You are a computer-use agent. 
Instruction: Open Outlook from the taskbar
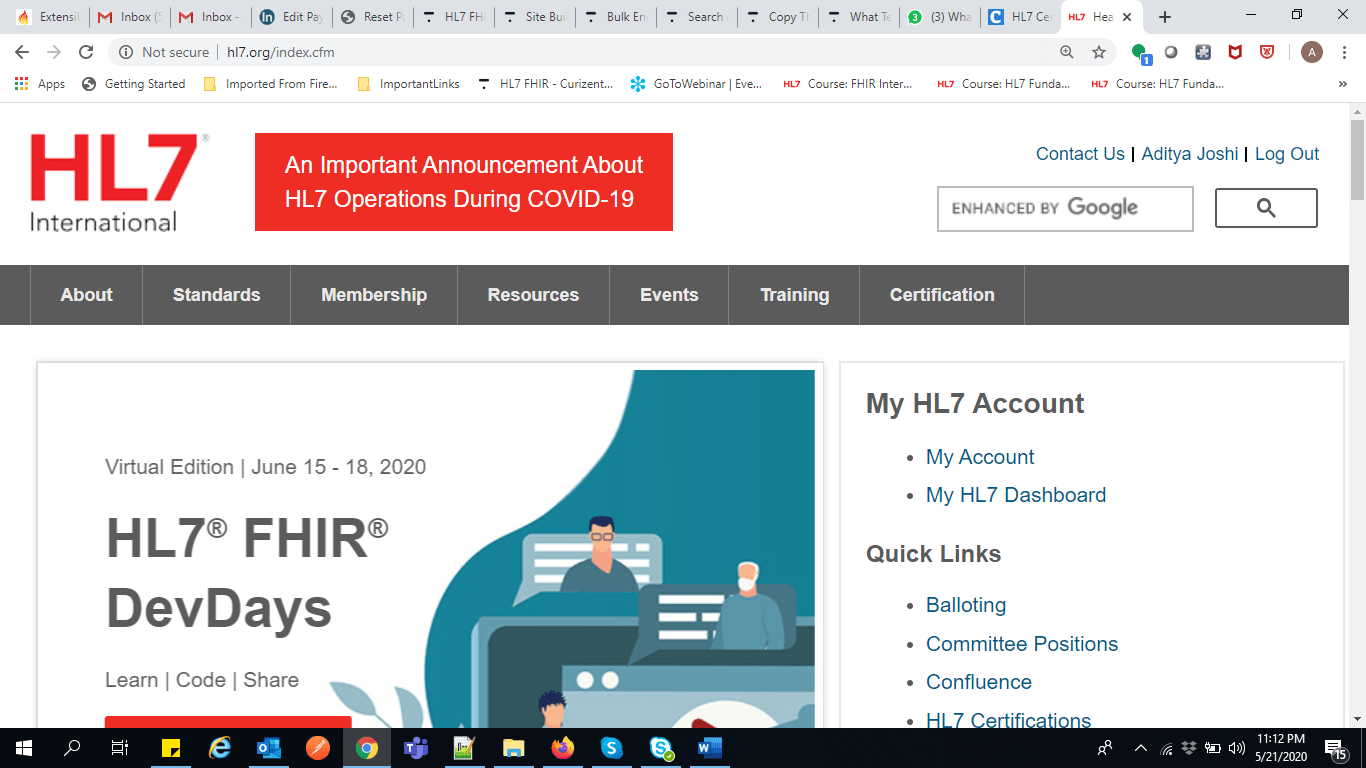point(268,748)
